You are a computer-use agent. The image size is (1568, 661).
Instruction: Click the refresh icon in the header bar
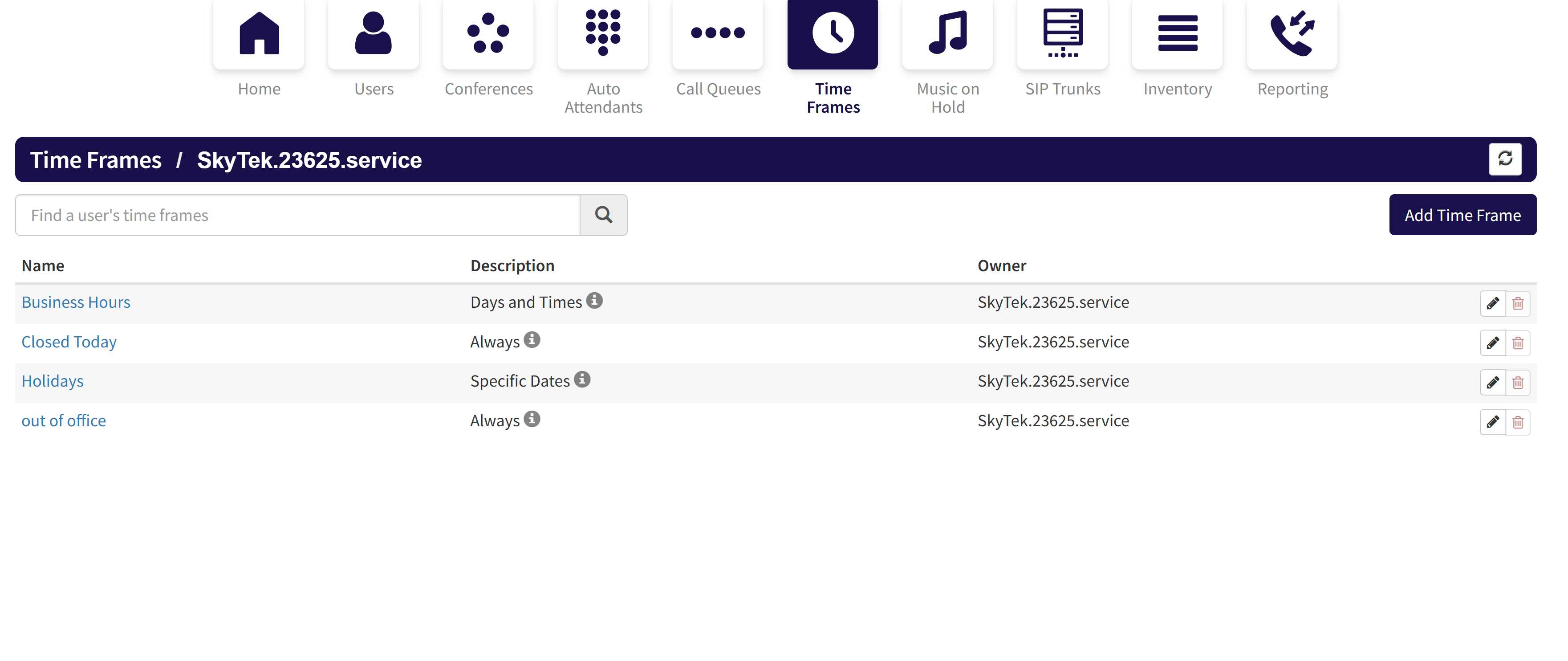pyautogui.click(x=1505, y=159)
